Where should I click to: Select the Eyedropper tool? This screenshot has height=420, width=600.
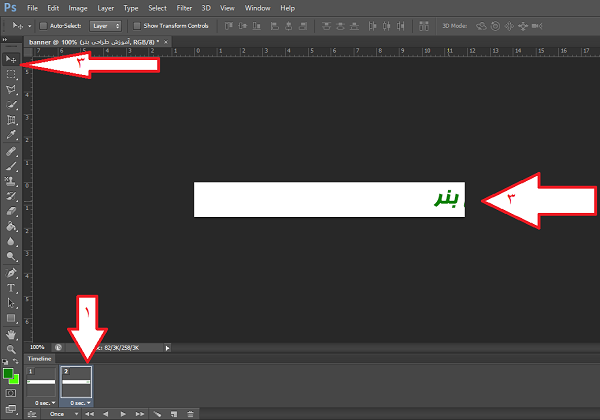[11, 134]
